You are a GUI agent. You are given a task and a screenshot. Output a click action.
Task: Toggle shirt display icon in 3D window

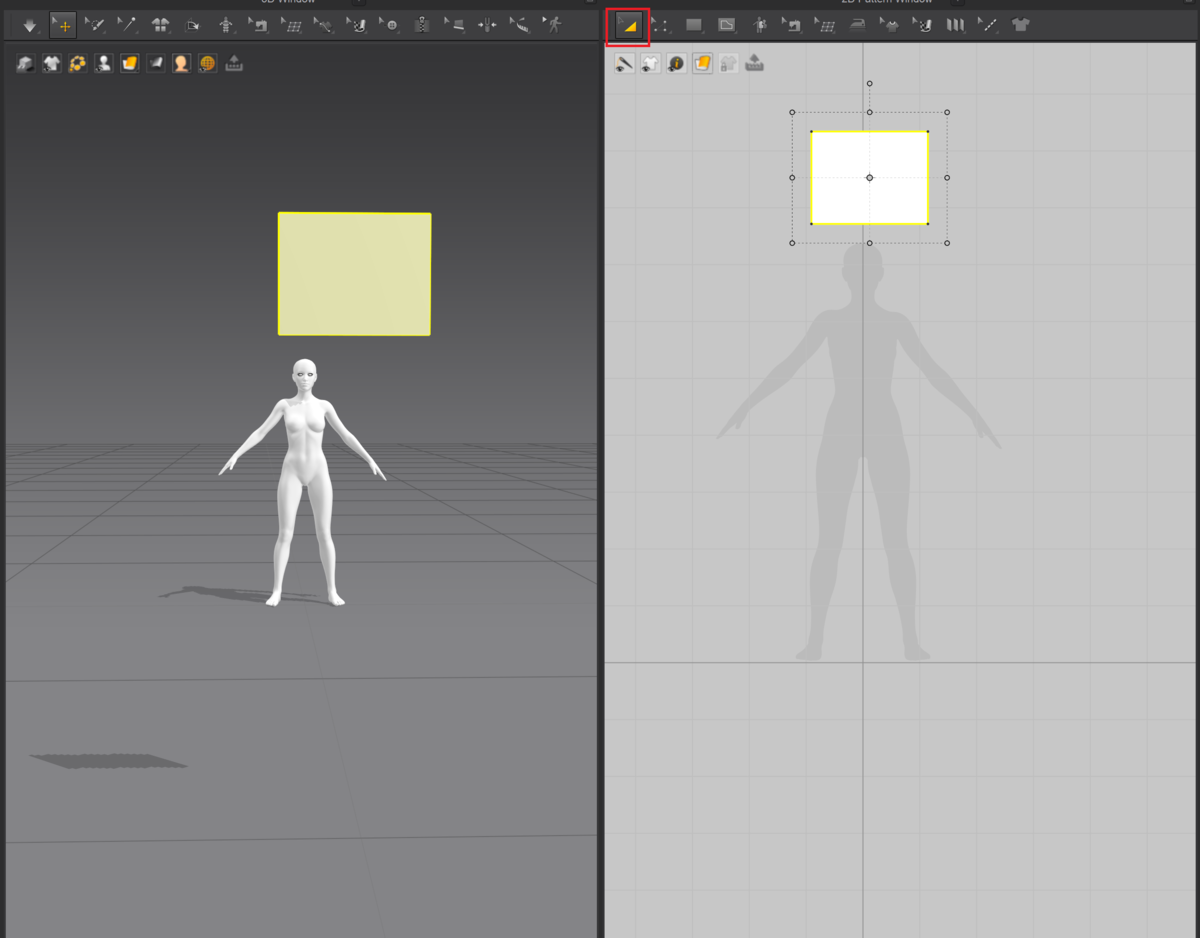point(52,64)
